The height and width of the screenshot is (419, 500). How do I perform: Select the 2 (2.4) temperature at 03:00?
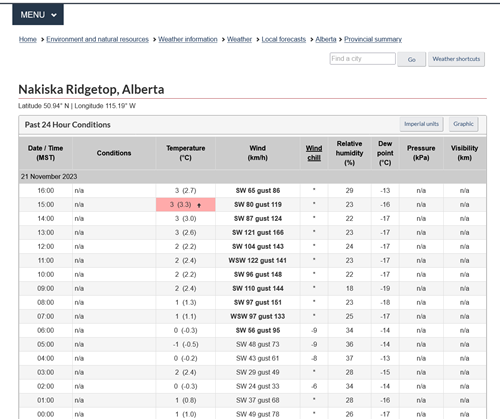point(186,373)
